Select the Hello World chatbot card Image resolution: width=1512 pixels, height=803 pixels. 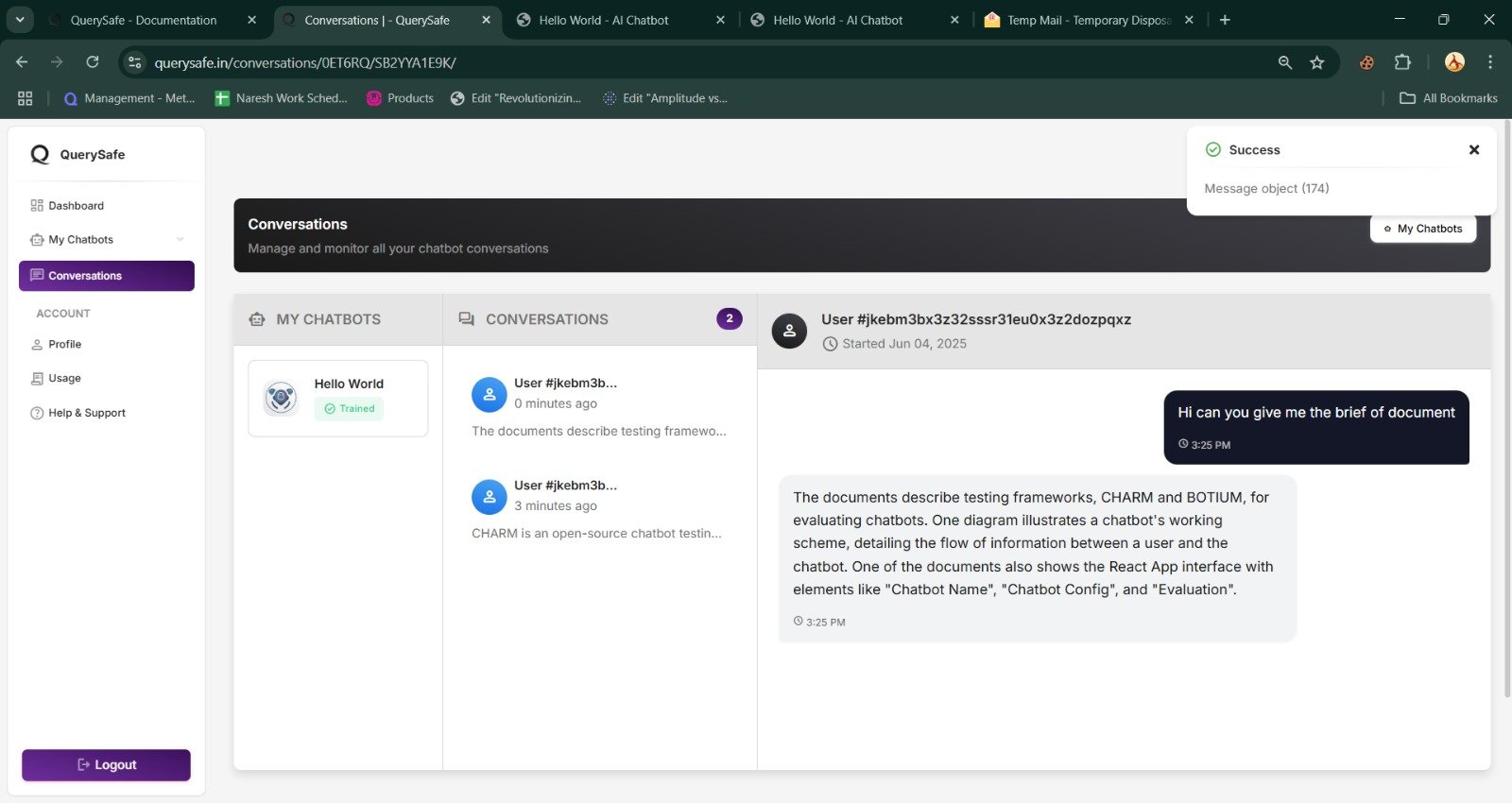coord(337,398)
